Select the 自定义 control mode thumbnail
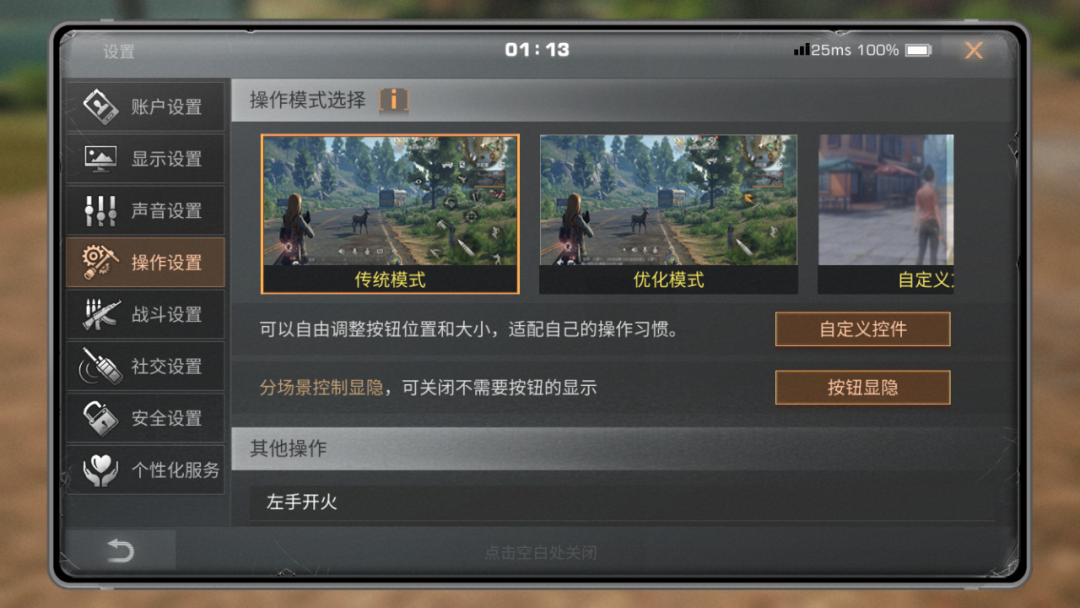The width and height of the screenshot is (1080, 608). coord(886,214)
